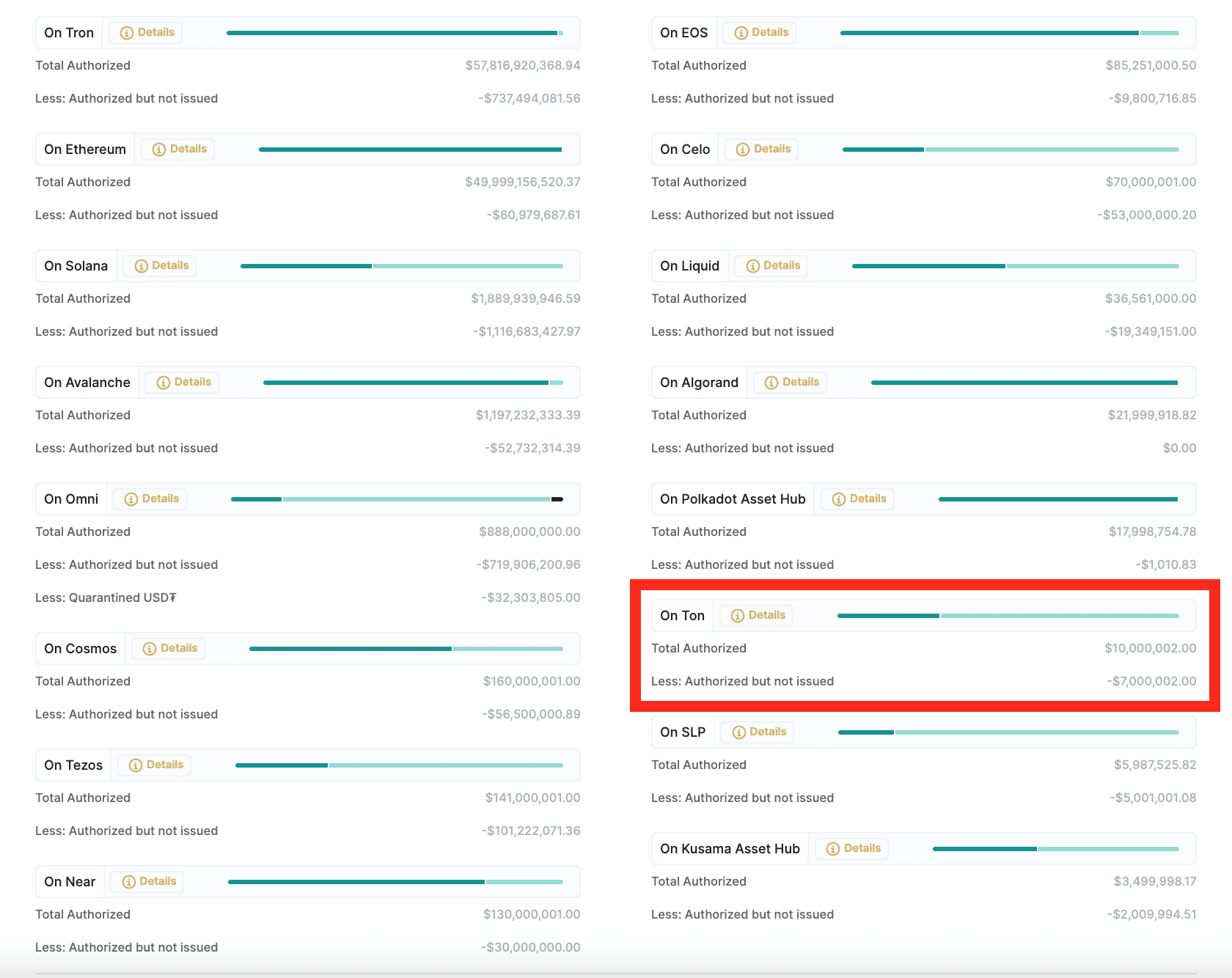Screen dimensions: 1232x978
Task: Click the Cosmos value -$56,500,000.89
Action: [x=531, y=715]
